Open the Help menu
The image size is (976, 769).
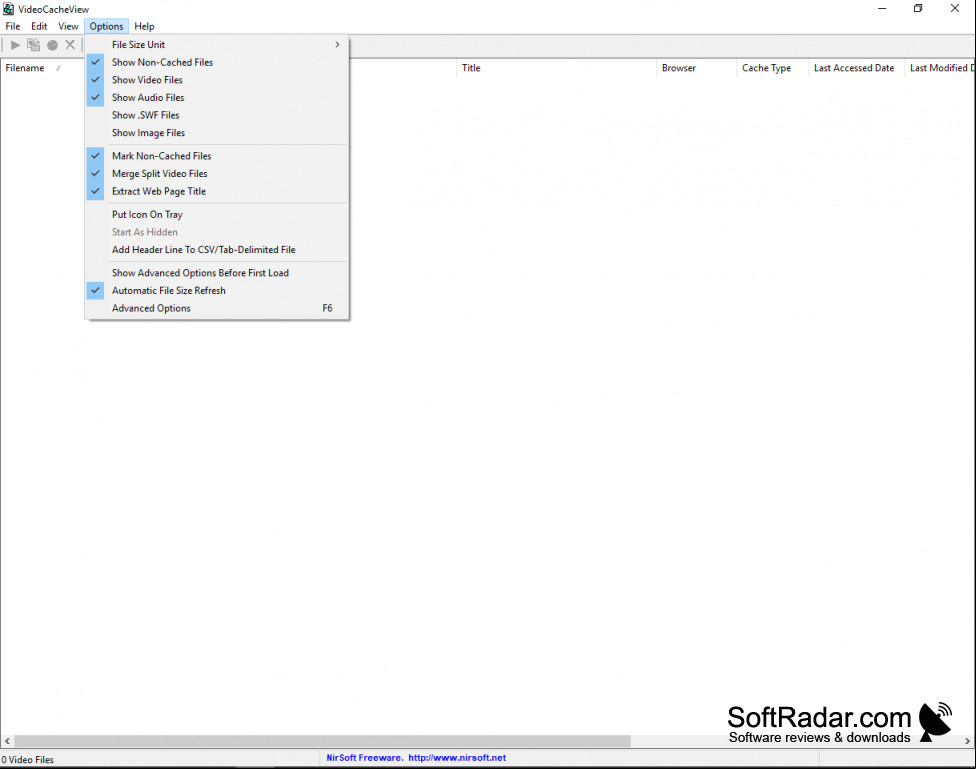click(x=144, y=26)
